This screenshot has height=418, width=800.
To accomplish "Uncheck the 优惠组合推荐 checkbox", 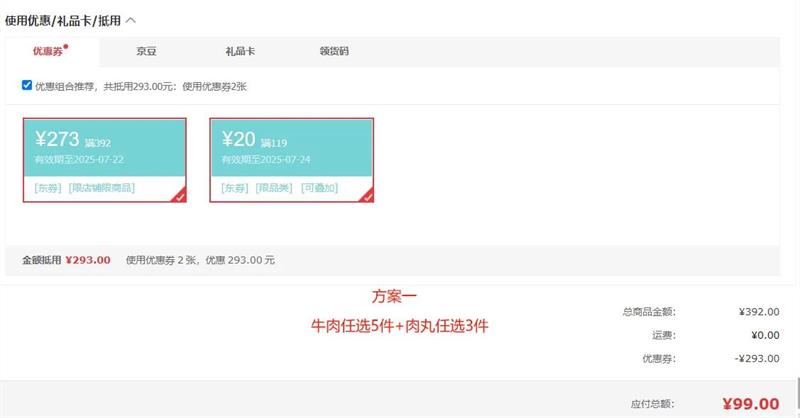I will tap(27, 86).
